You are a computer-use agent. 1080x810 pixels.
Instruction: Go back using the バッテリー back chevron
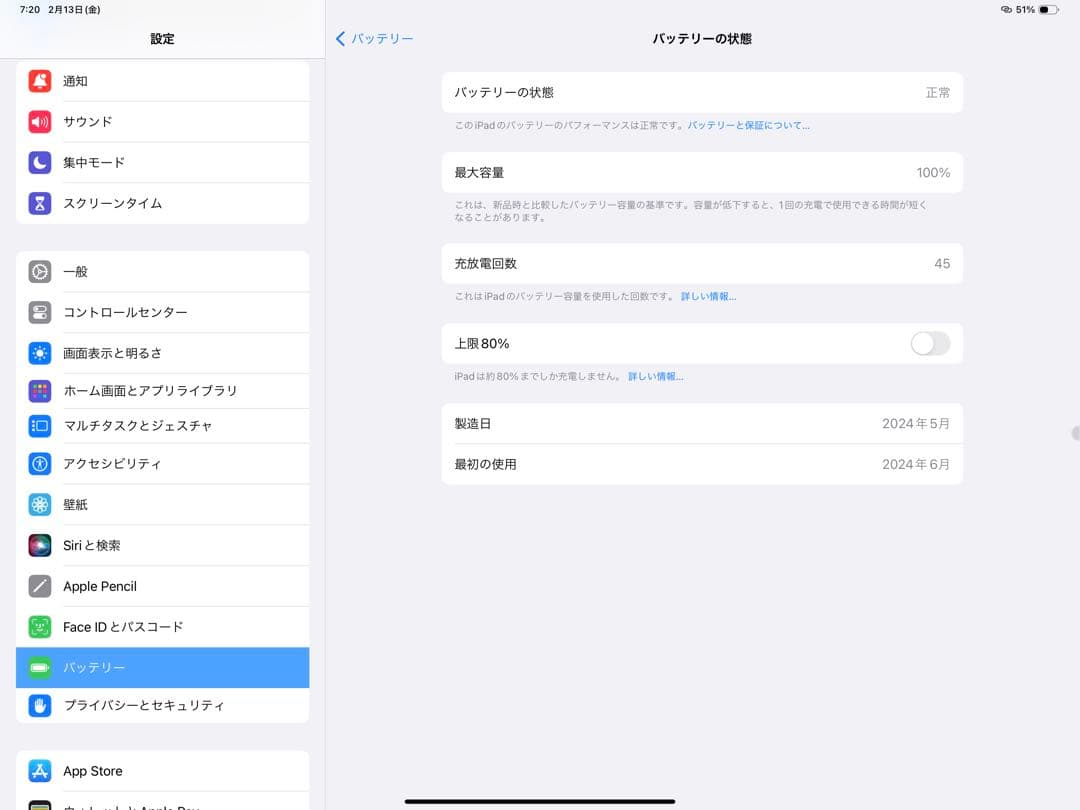pos(374,38)
